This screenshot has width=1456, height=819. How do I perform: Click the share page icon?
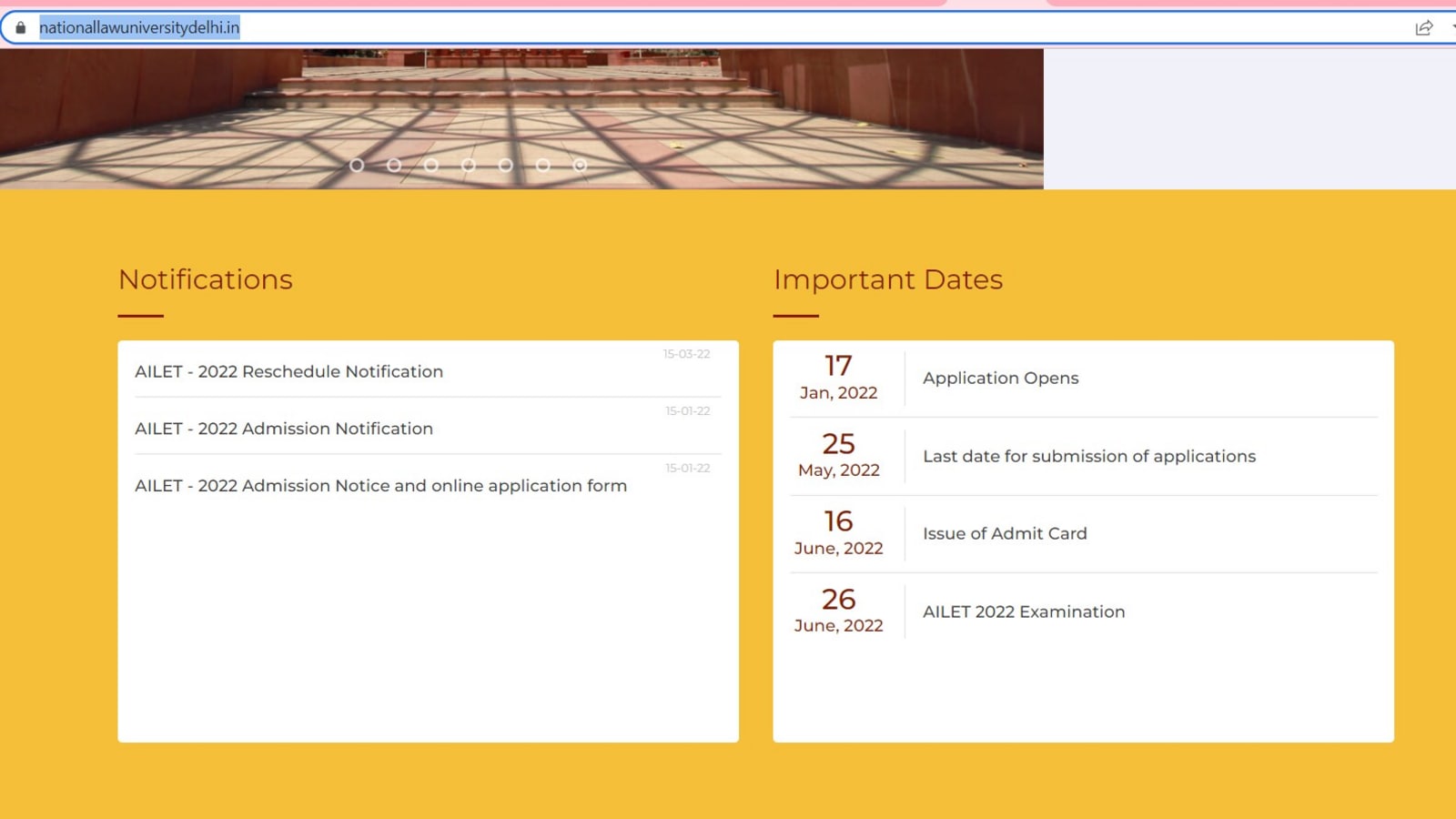click(1424, 27)
